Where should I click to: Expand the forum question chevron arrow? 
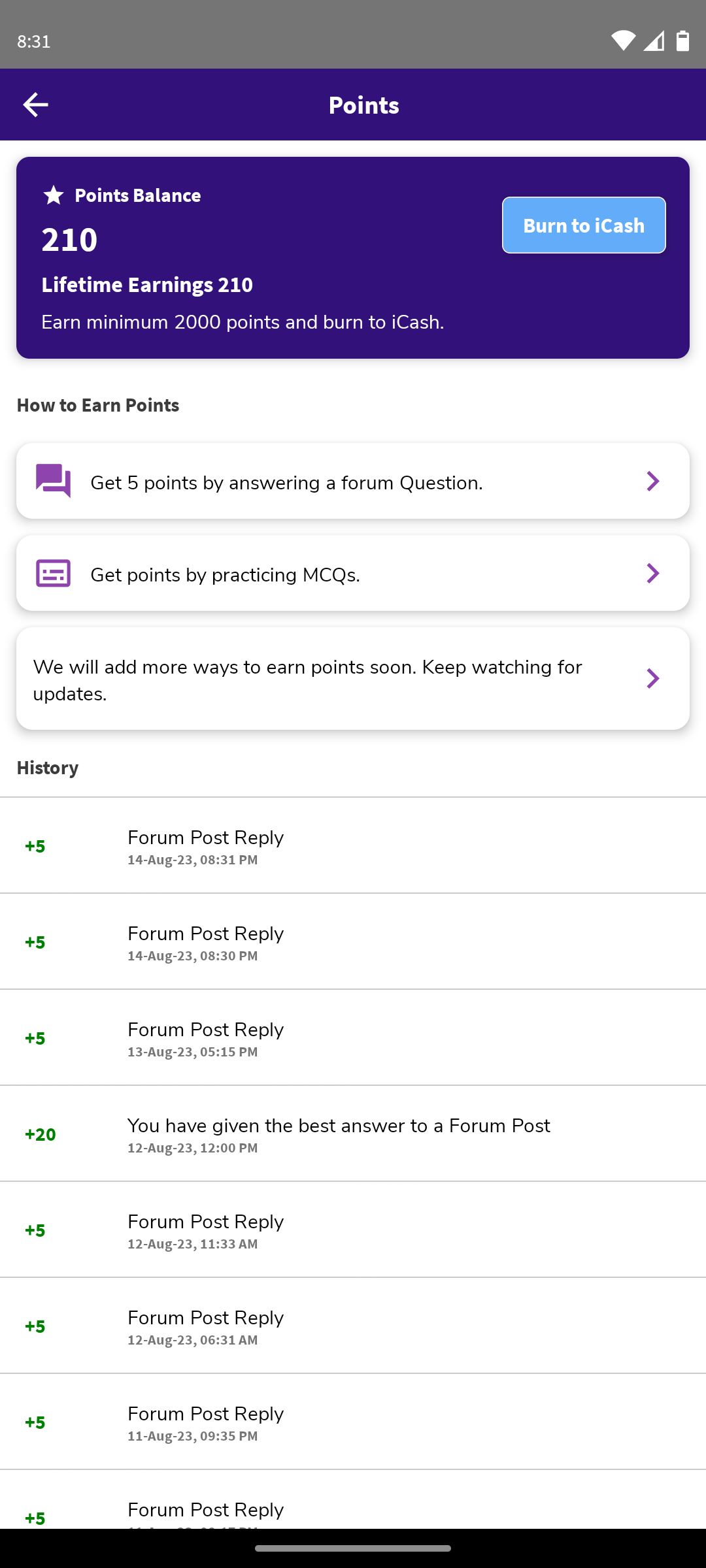click(x=652, y=481)
